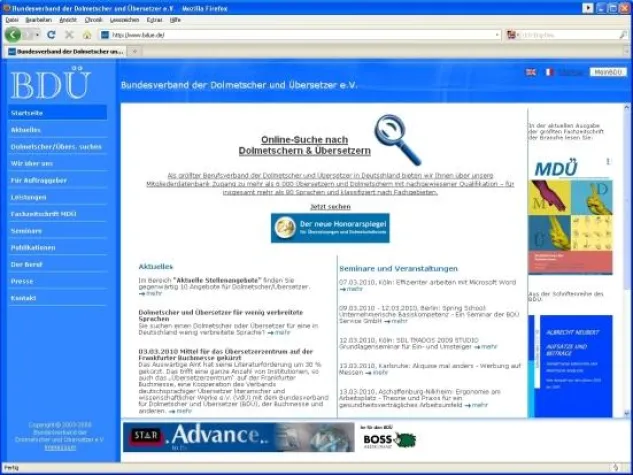This screenshot has width=633, height=475.
Task: Open mehr link for wenig verbreitete Sprachen
Action: coord(279,333)
